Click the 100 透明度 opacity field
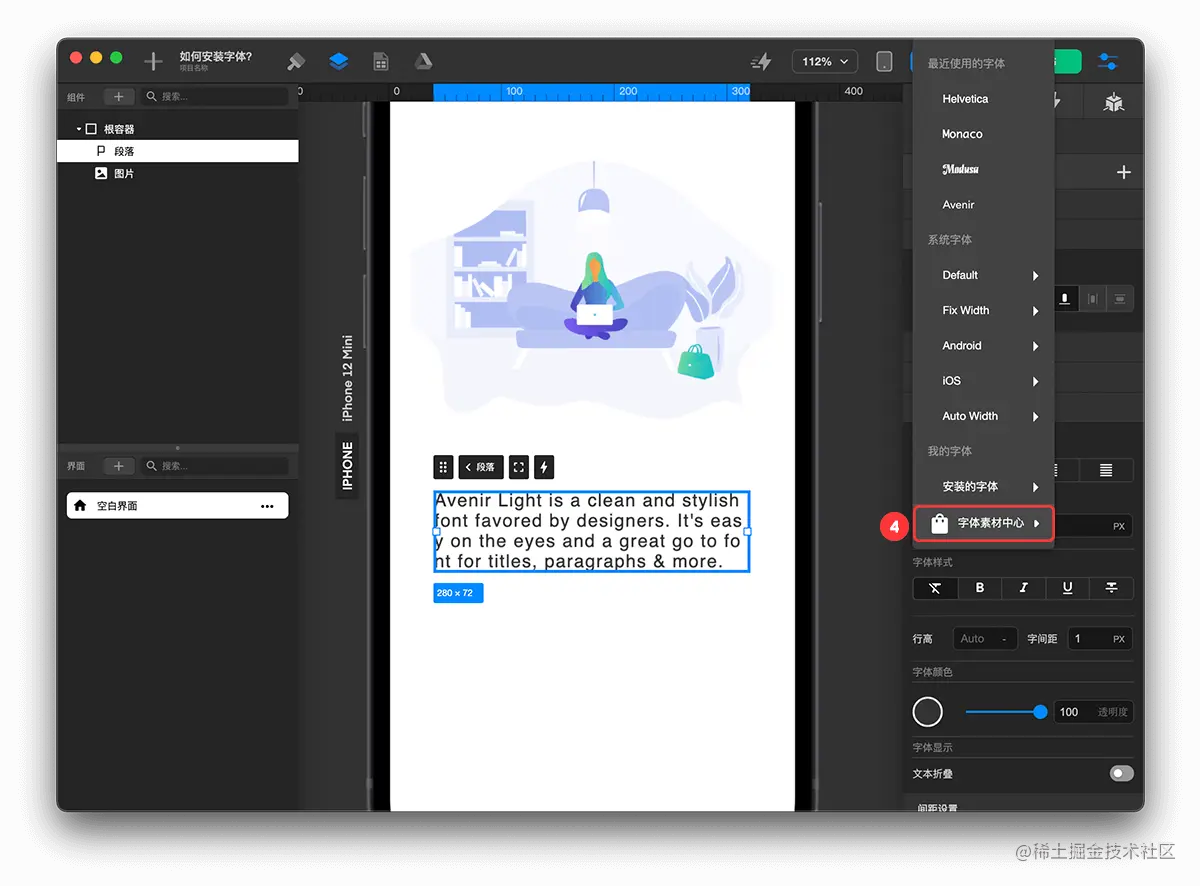 (x=1094, y=712)
